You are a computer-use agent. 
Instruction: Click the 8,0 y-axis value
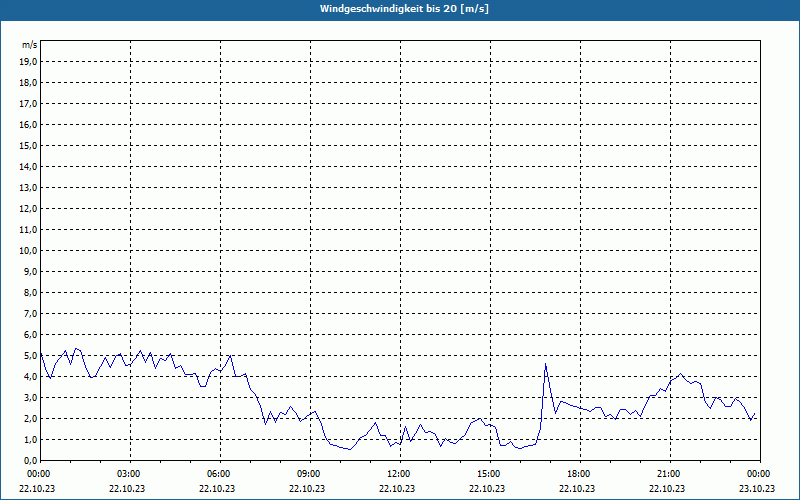point(31,292)
